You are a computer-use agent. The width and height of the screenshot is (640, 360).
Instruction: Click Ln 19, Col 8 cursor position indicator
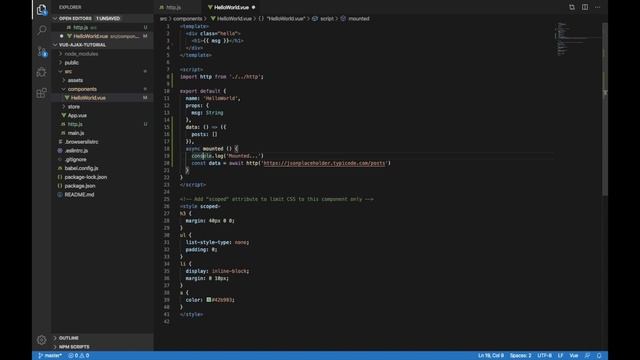point(491,356)
